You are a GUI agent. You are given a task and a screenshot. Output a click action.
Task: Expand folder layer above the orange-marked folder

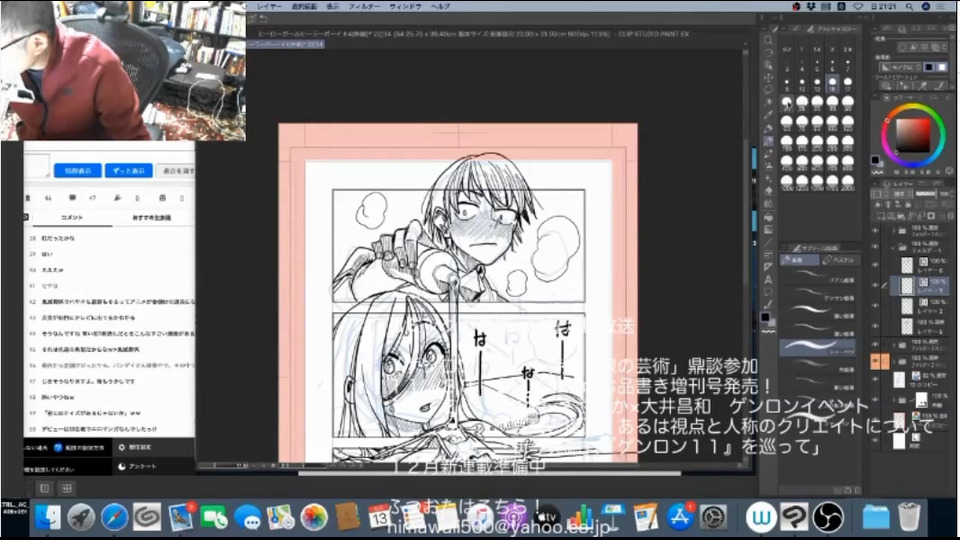[893, 345]
